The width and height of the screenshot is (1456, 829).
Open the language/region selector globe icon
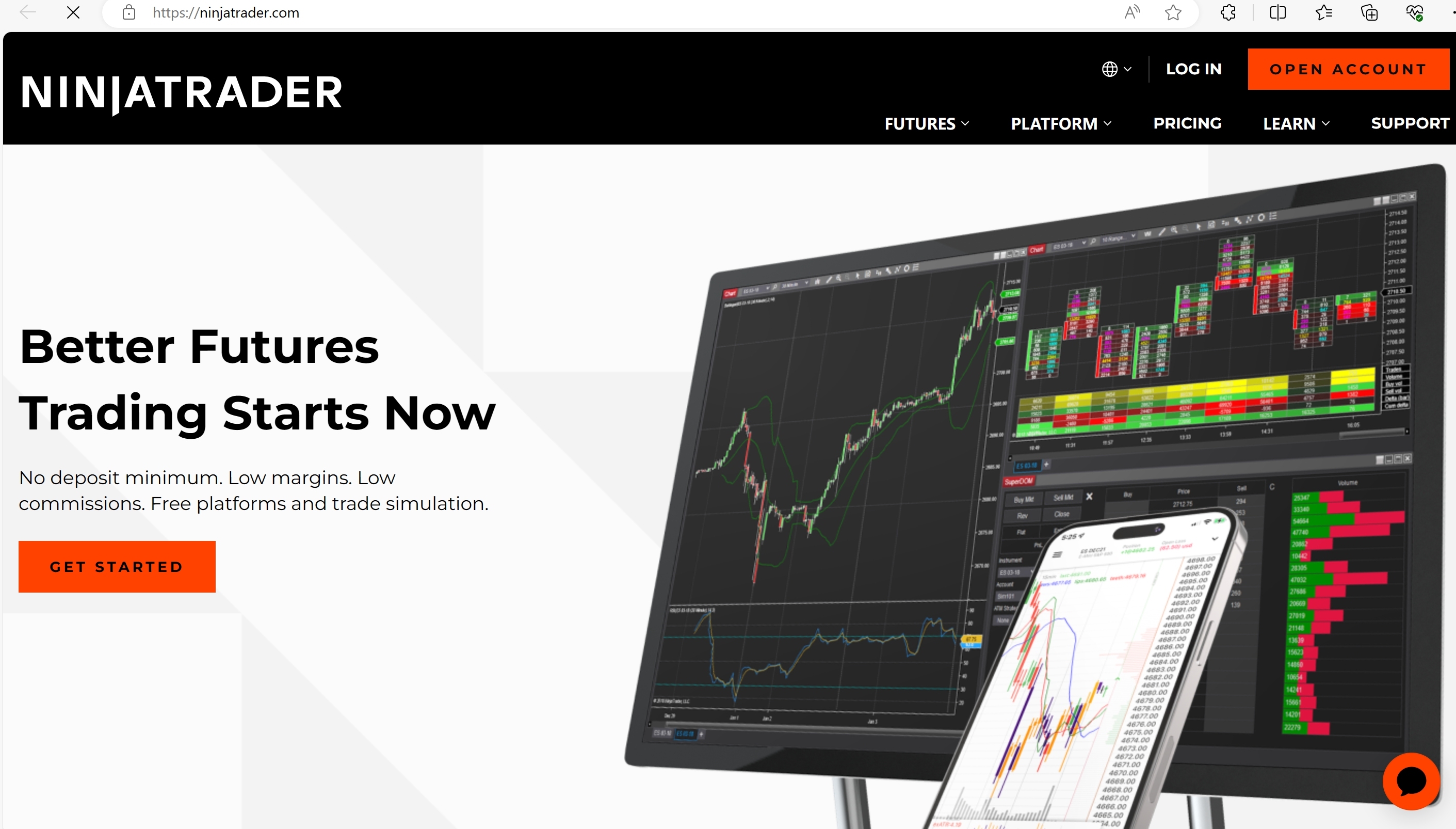tap(1111, 68)
